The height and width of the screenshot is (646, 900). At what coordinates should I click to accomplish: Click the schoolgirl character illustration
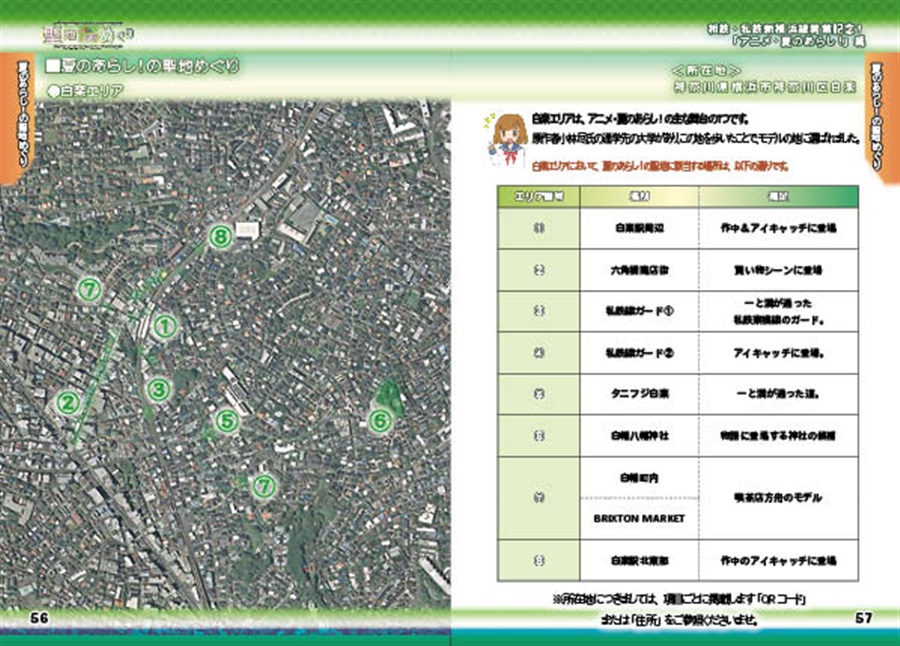[507, 140]
